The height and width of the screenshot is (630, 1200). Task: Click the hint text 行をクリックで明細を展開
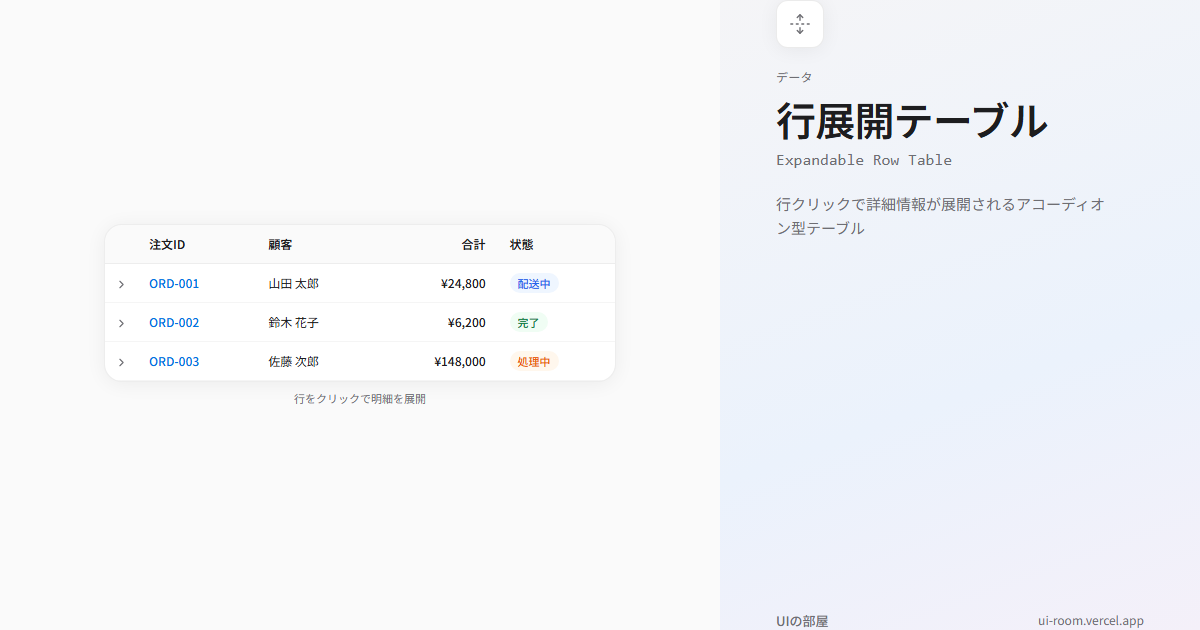coord(360,399)
